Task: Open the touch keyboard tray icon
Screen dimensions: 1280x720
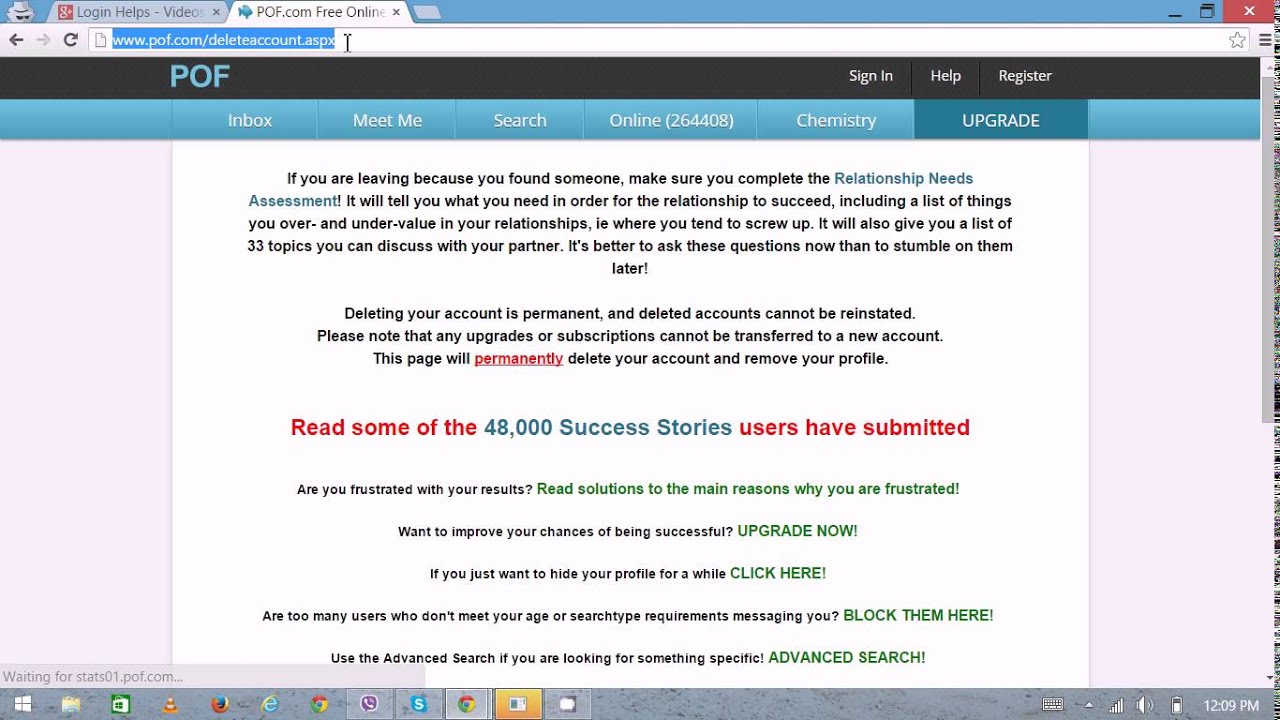Action: tap(1053, 704)
